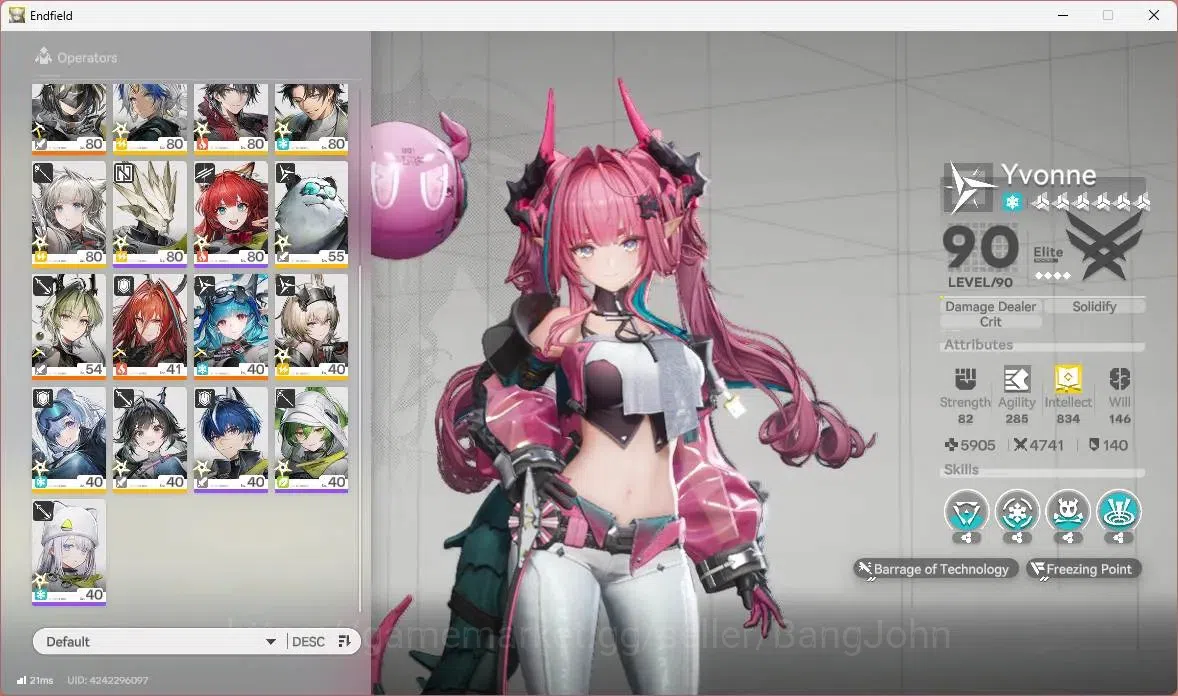Open the fully highlighted burst skill icon
This screenshot has height=696, width=1178.
tap(1119, 512)
